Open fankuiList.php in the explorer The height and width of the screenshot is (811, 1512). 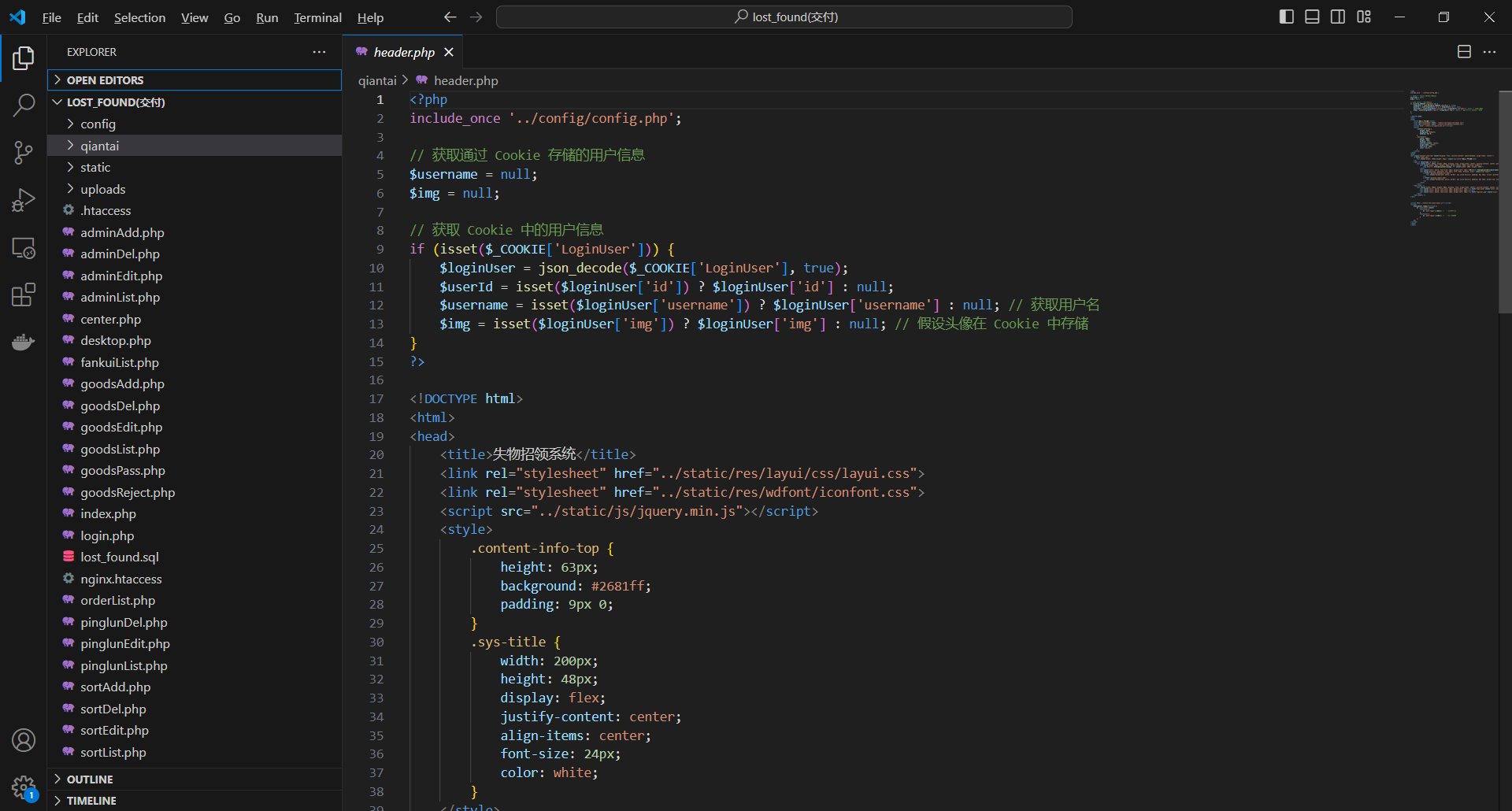point(195,362)
